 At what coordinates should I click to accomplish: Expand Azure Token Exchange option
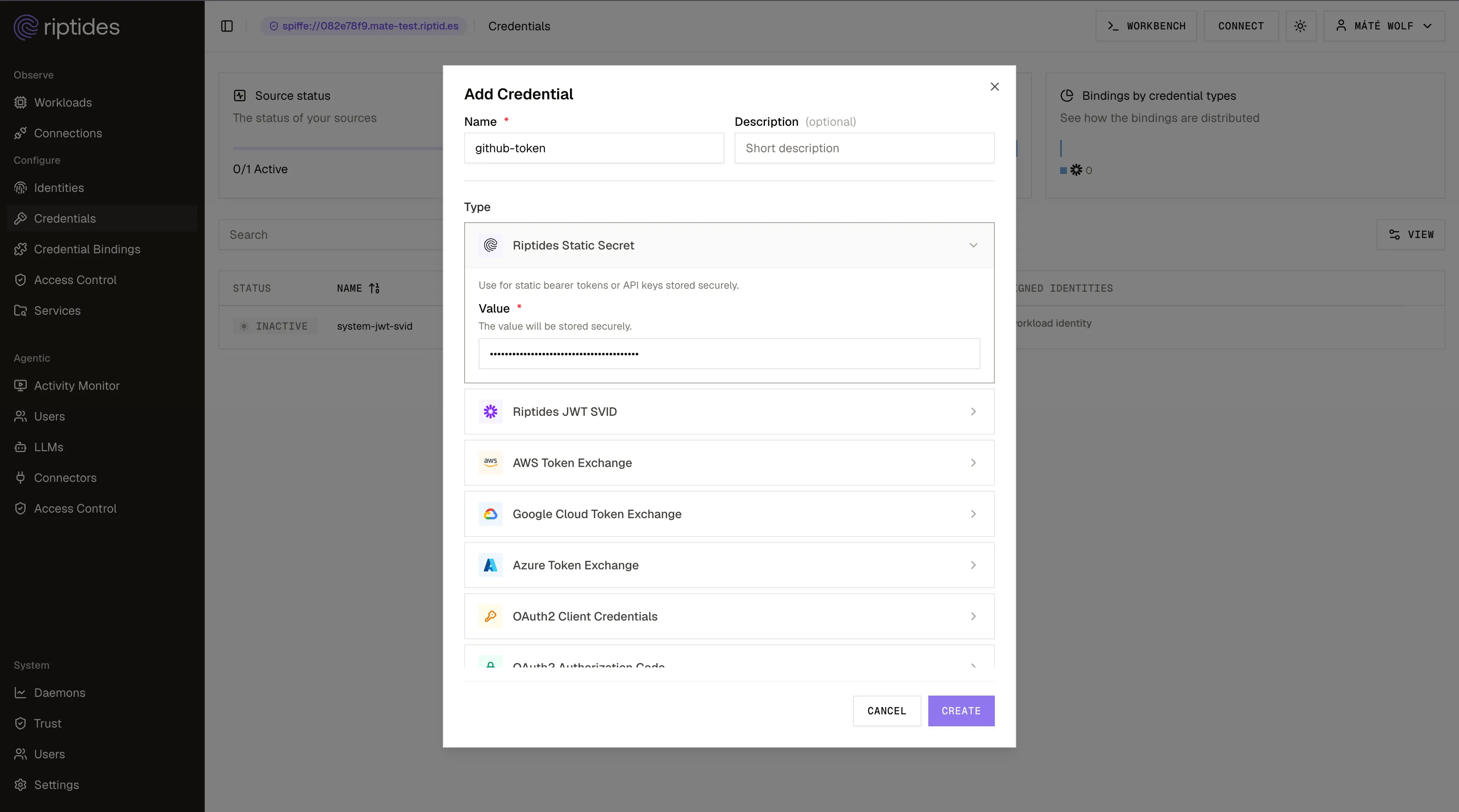click(729, 565)
